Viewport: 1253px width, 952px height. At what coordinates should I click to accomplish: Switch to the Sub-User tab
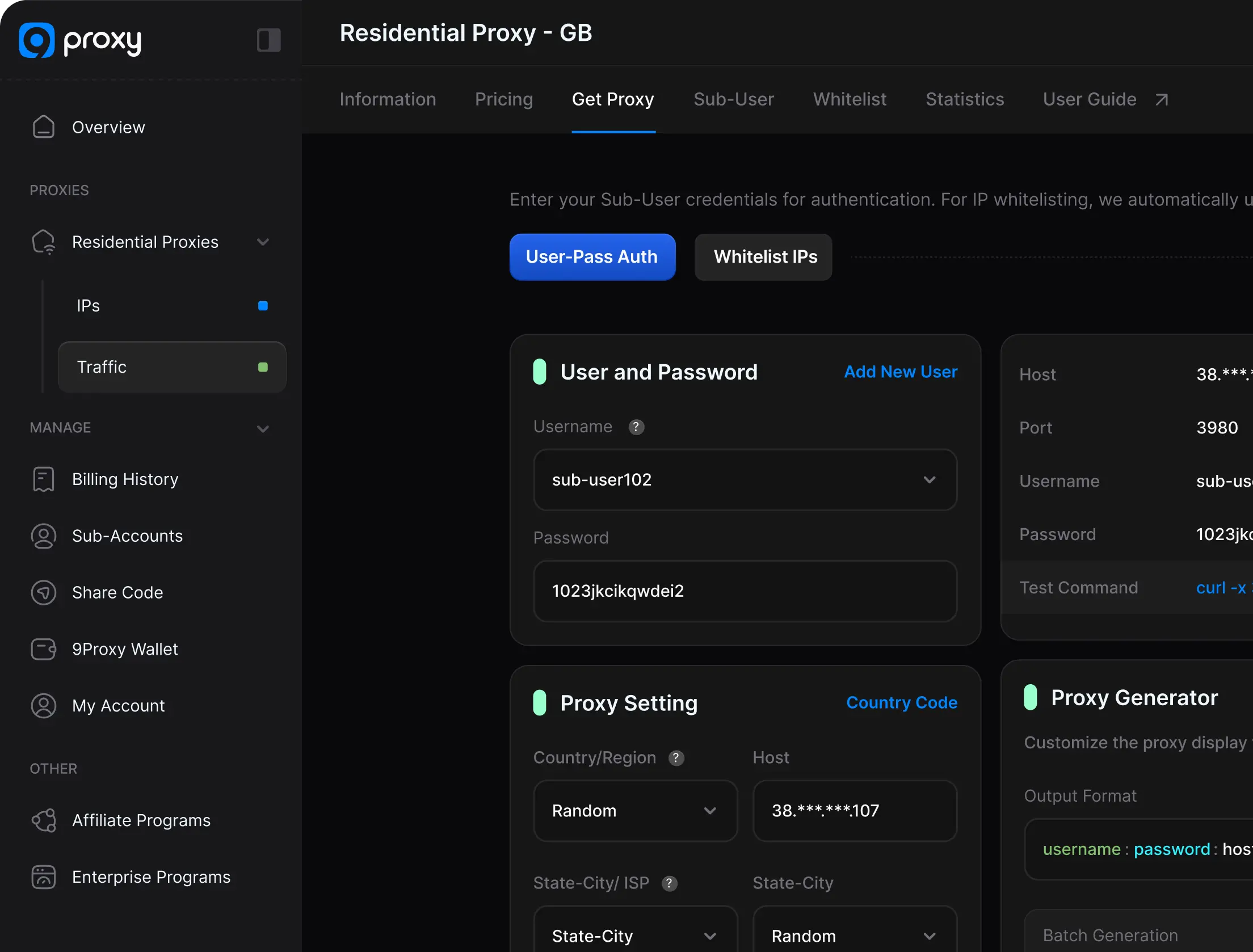click(x=733, y=99)
